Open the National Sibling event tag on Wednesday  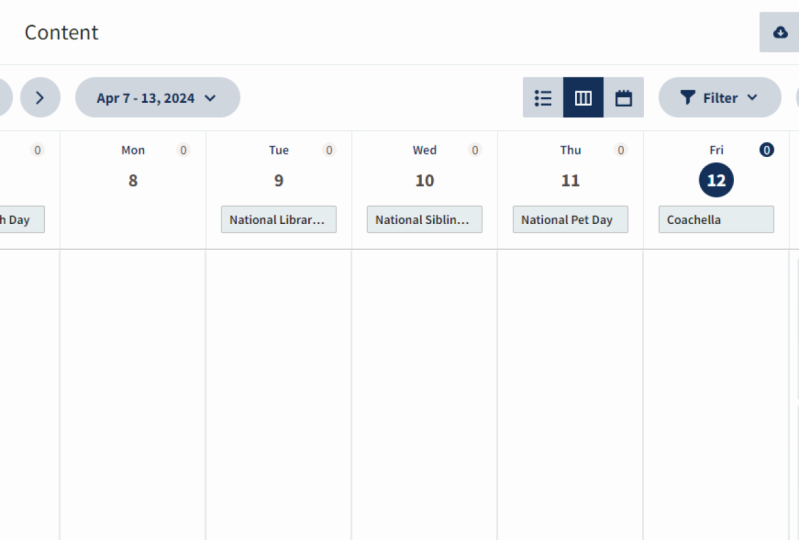424,220
